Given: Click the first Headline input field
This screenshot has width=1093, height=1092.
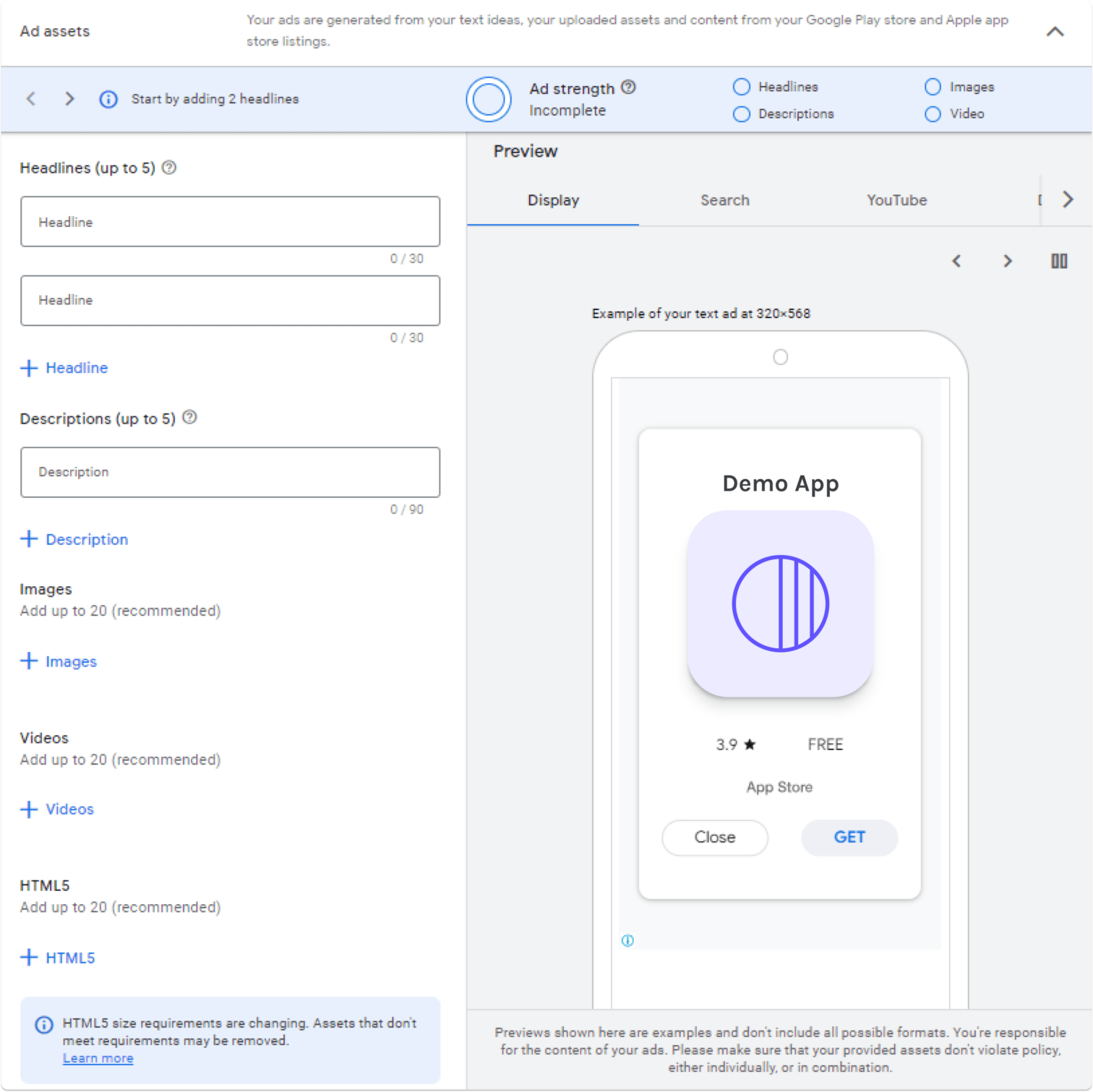Looking at the screenshot, I should 230,221.
